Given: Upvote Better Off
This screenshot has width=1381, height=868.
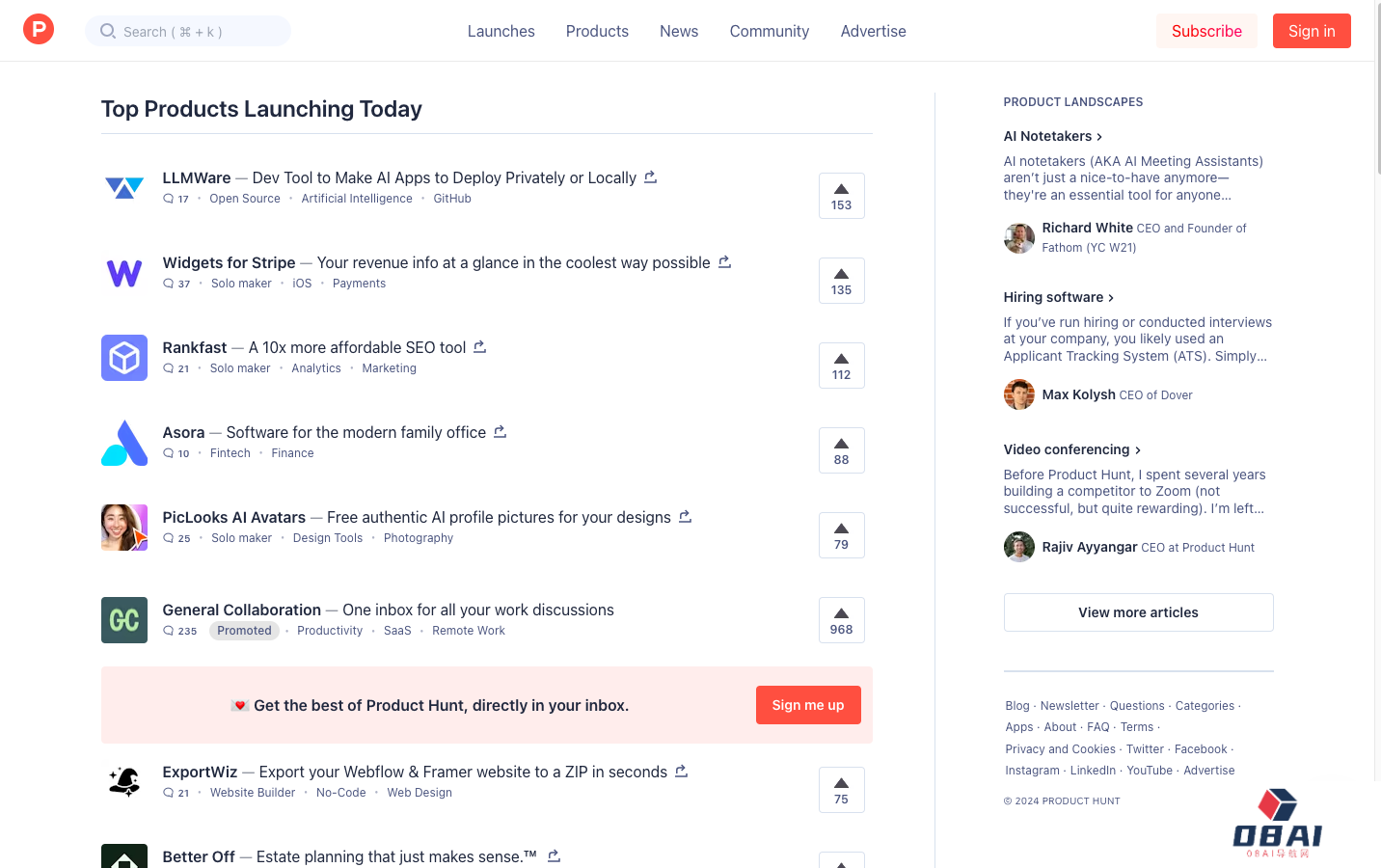Looking at the screenshot, I should point(841,861).
